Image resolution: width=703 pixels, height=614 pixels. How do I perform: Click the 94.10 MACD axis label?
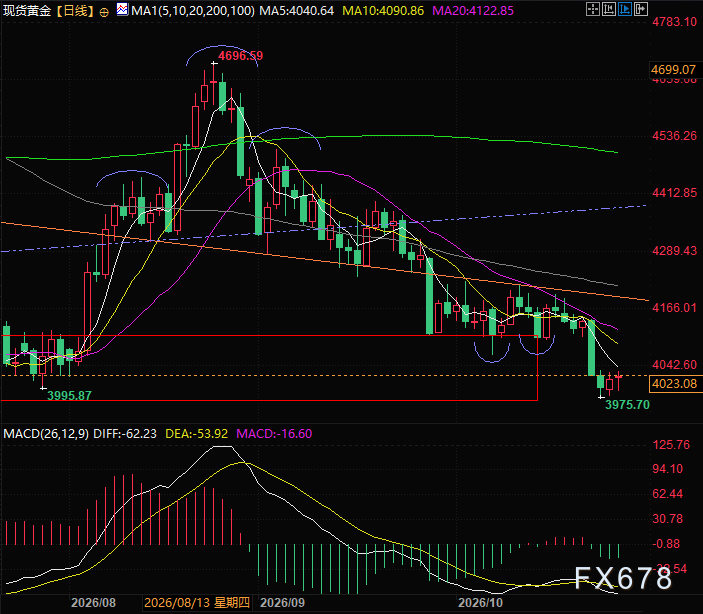tap(668, 469)
